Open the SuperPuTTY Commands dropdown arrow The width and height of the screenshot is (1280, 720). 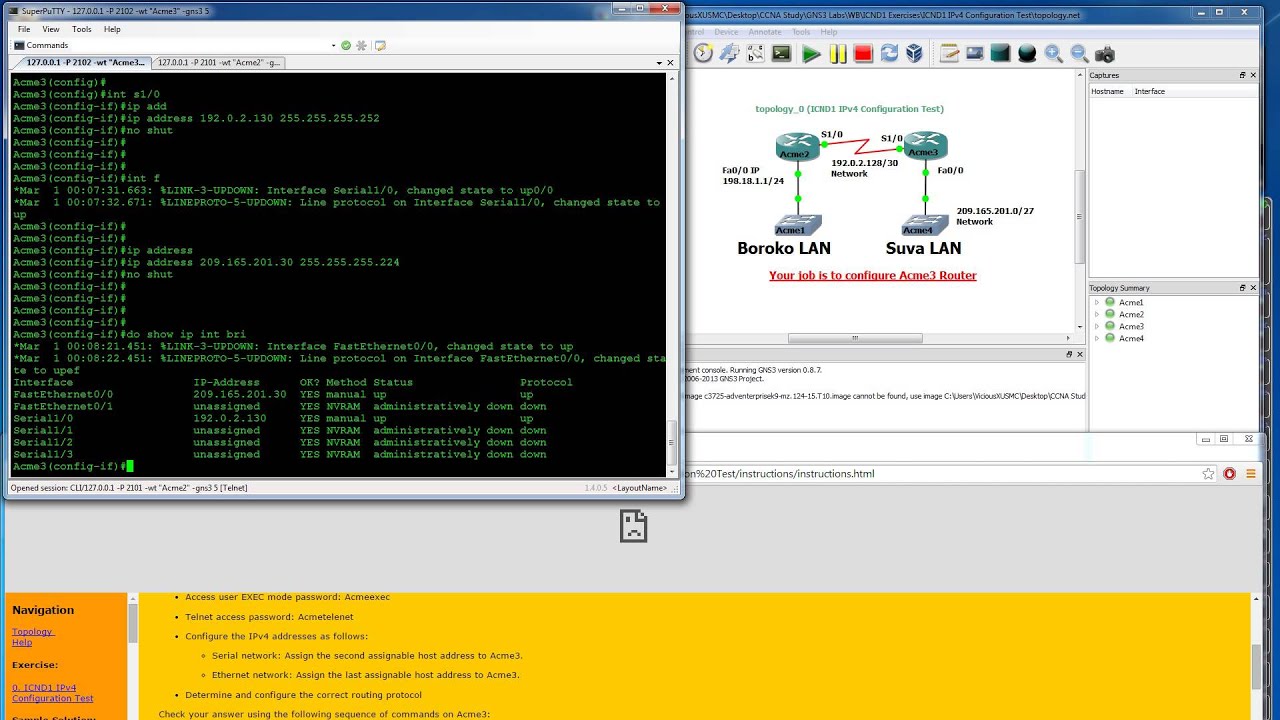click(x=333, y=45)
